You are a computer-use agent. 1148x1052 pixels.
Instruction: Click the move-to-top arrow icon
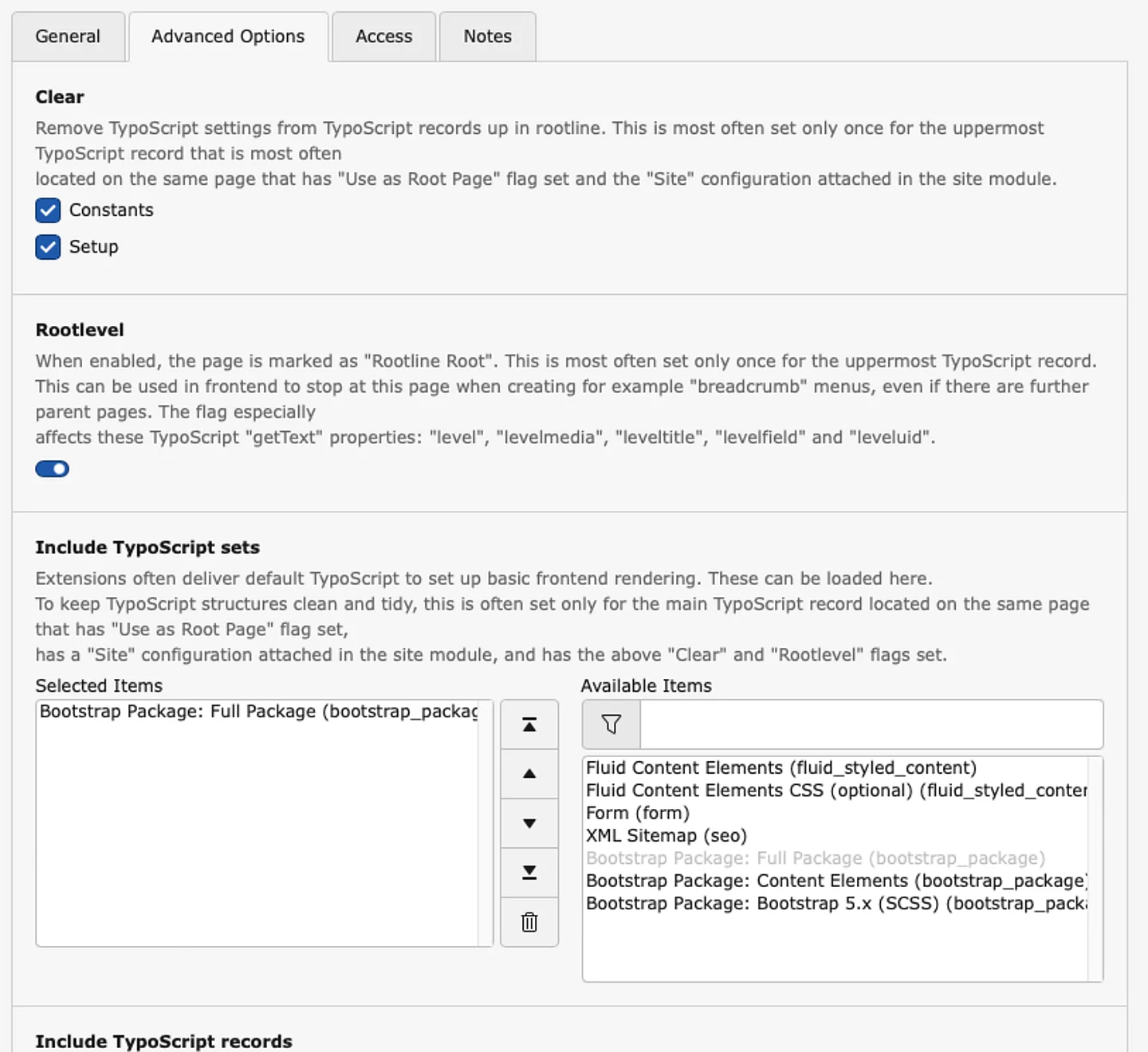pyautogui.click(x=529, y=724)
